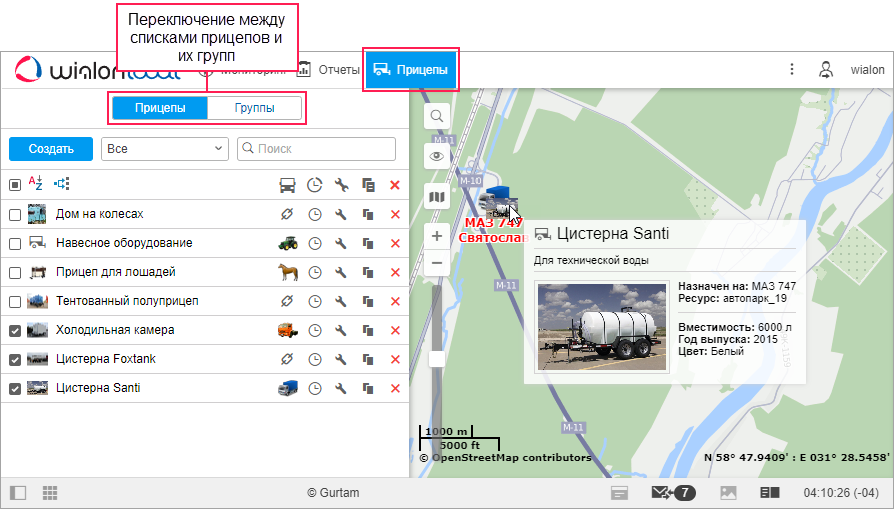The image size is (894, 509).
Task: Open clock history for Дом на колесах
Action: click(315, 215)
